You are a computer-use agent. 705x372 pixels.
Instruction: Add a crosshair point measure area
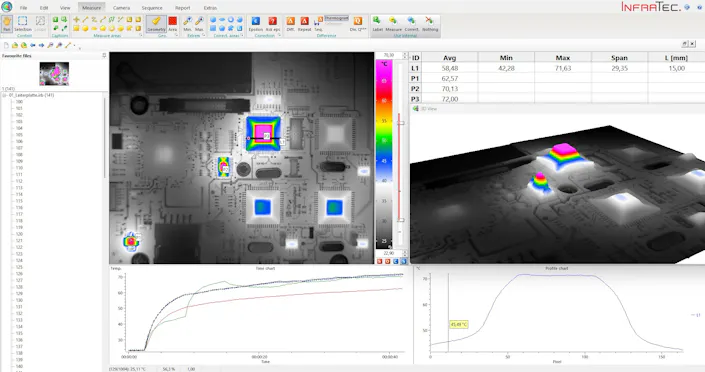[76, 19]
